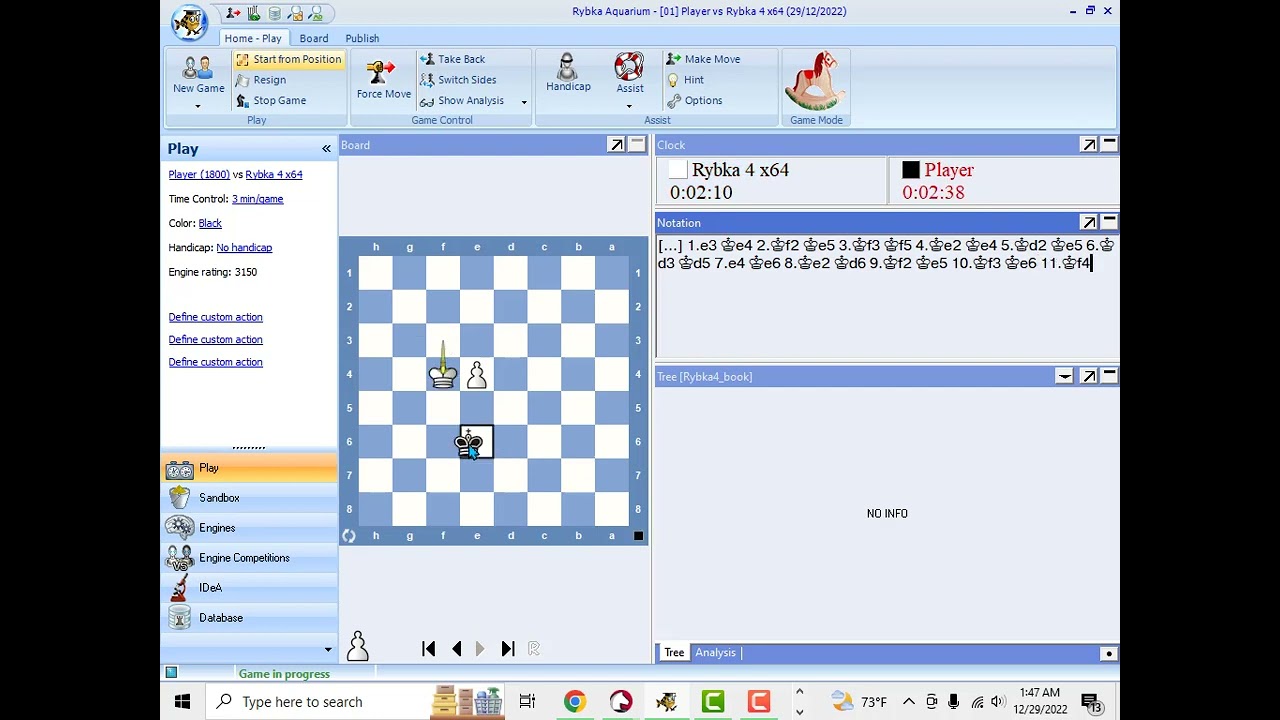
Task: Click the Assist lifebuoy icon
Action: 629,67
